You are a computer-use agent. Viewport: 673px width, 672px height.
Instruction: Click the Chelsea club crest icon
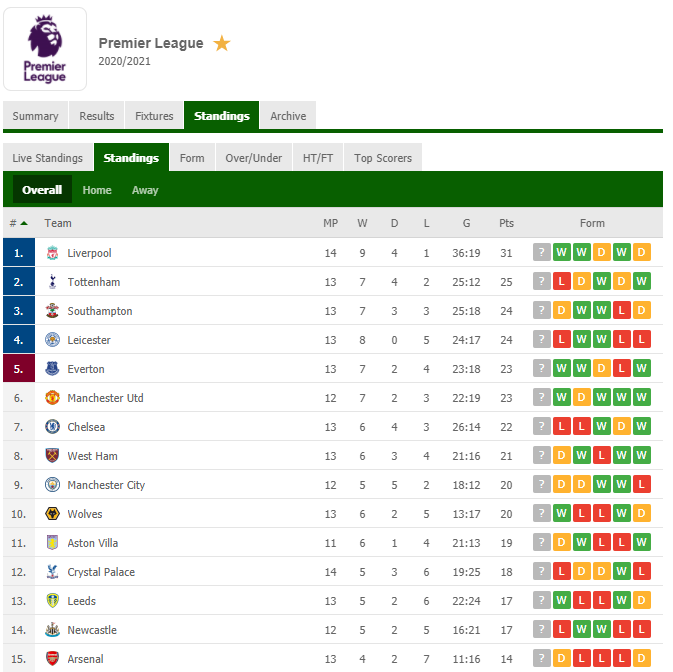(x=52, y=427)
